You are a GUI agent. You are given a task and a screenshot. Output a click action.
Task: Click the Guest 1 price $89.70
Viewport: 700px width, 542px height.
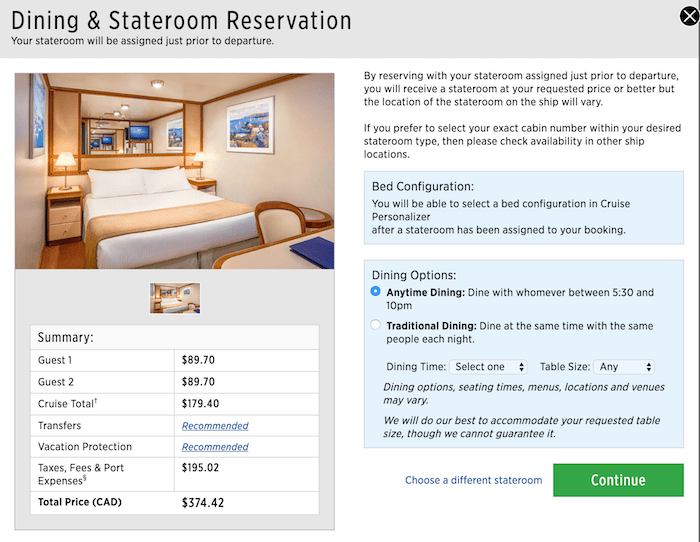pos(198,360)
